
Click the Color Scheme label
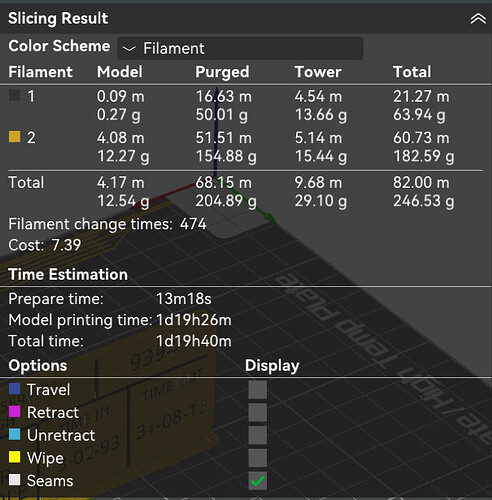(59, 46)
